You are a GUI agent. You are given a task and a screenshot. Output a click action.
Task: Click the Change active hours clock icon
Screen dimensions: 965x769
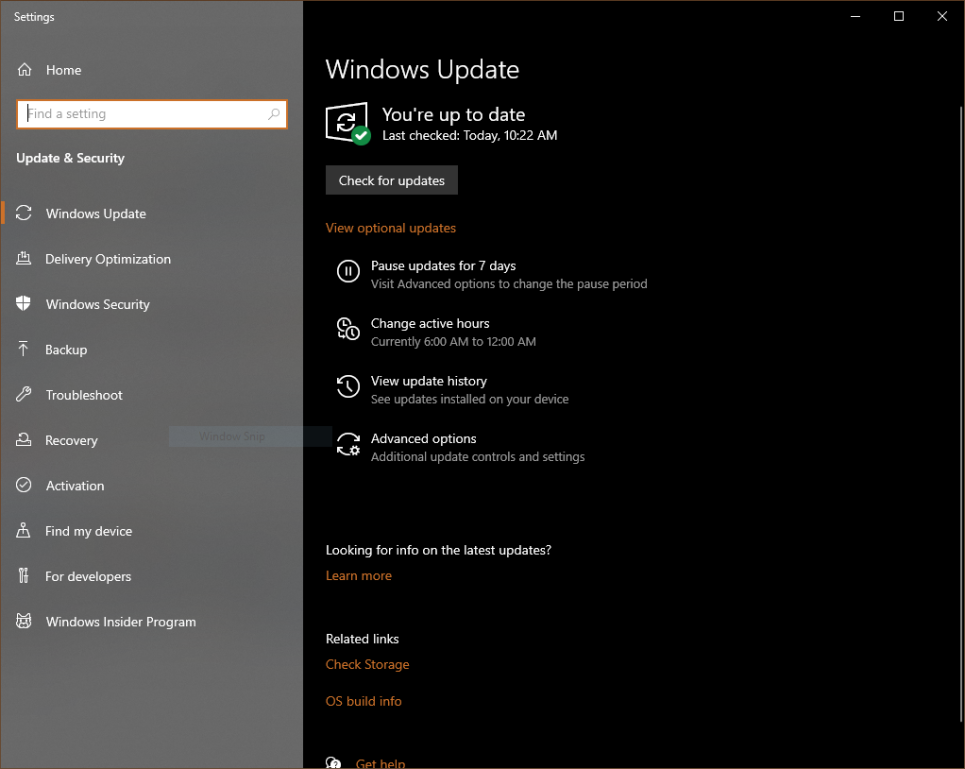click(348, 329)
